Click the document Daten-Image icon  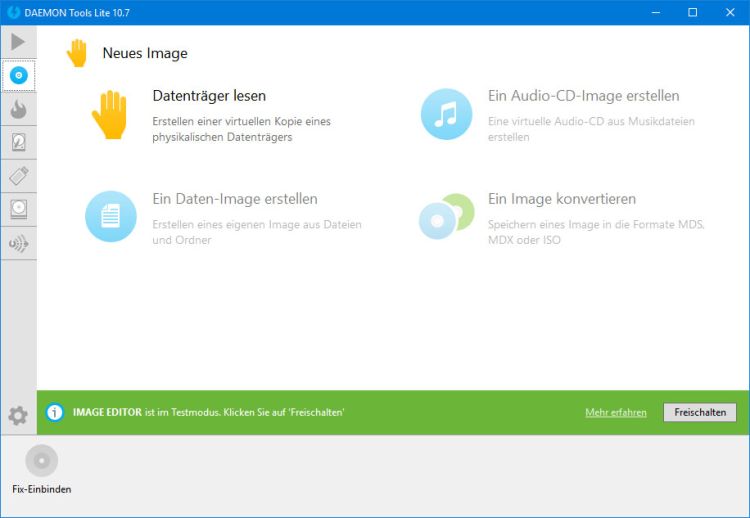[x=110, y=216]
